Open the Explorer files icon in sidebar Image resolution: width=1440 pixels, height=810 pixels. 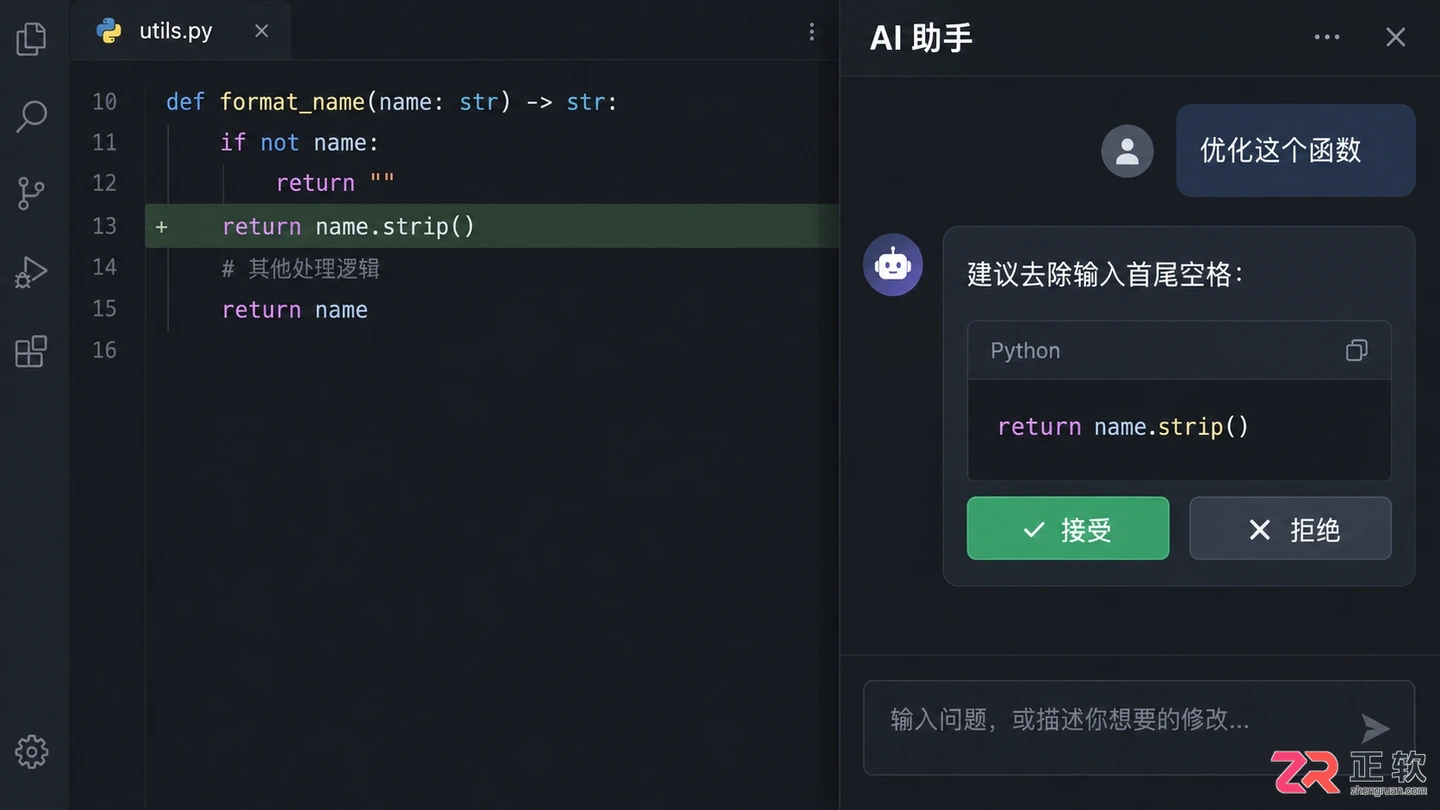tap(31, 39)
